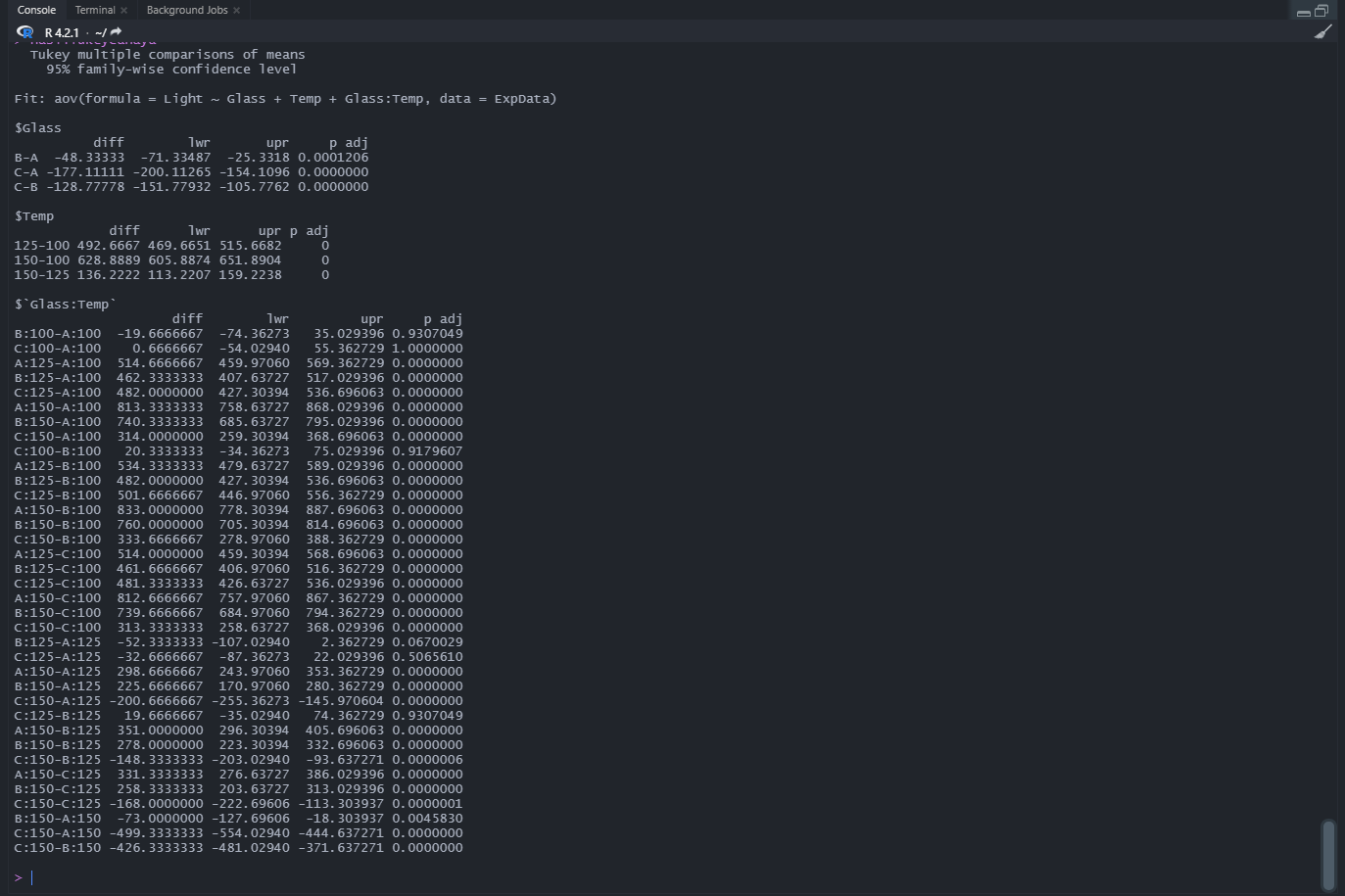Image resolution: width=1345 pixels, height=896 pixels.
Task: Open working directory using the arrow icon
Action: [x=115, y=30]
